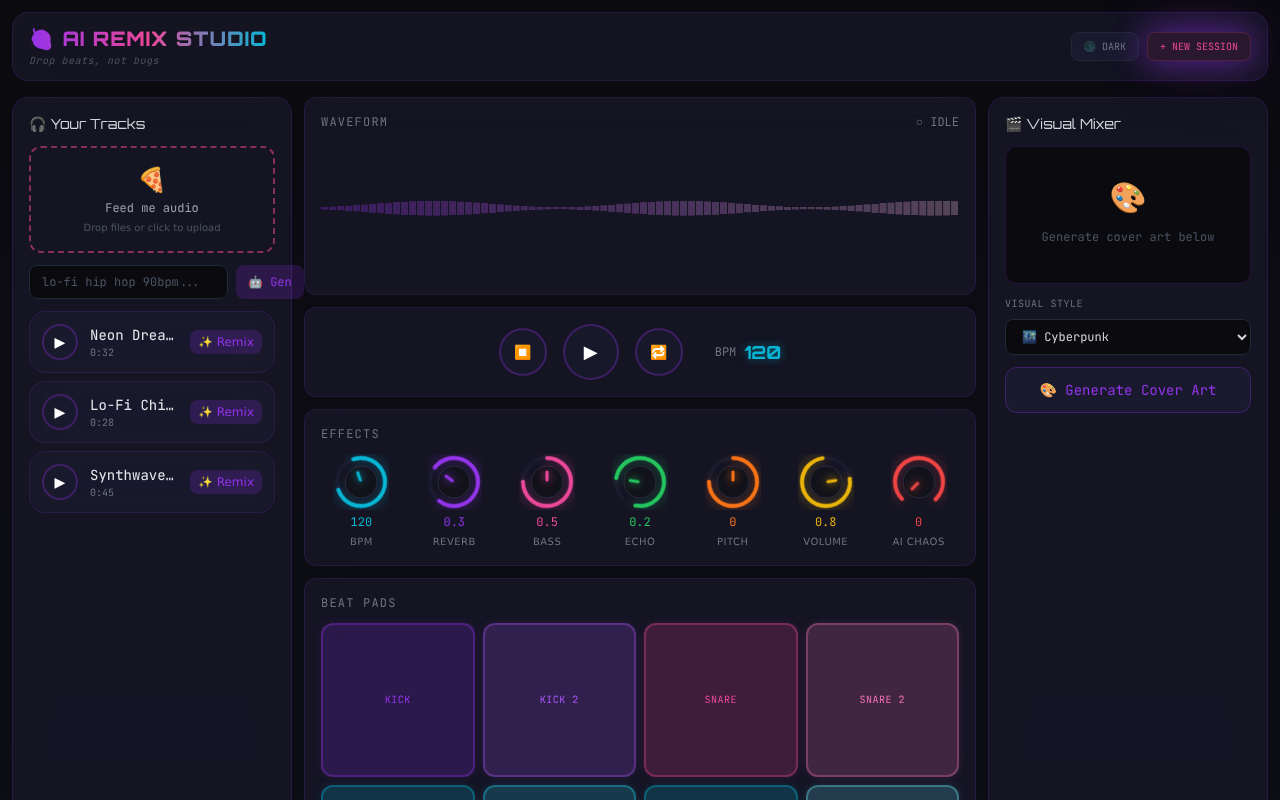Click the pizza upload icon
Image resolution: width=1280 pixels, height=800 pixels.
click(x=152, y=180)
